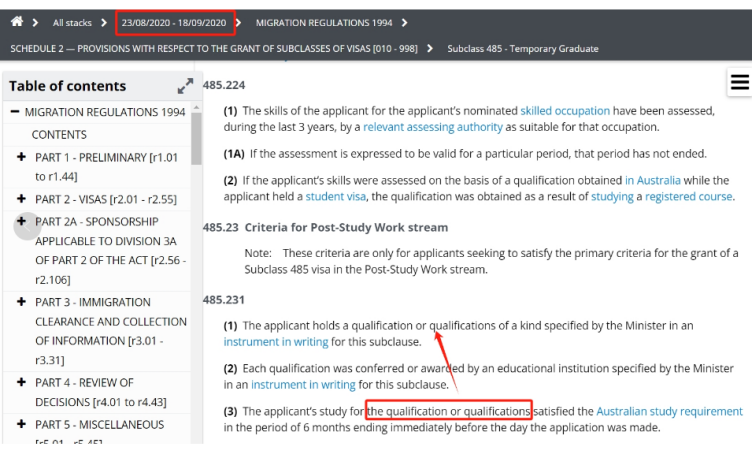Select All stacks in breadcrumb
Viewport: 753px width, 458px height.
pyautogui.click(x=72, y=22)
